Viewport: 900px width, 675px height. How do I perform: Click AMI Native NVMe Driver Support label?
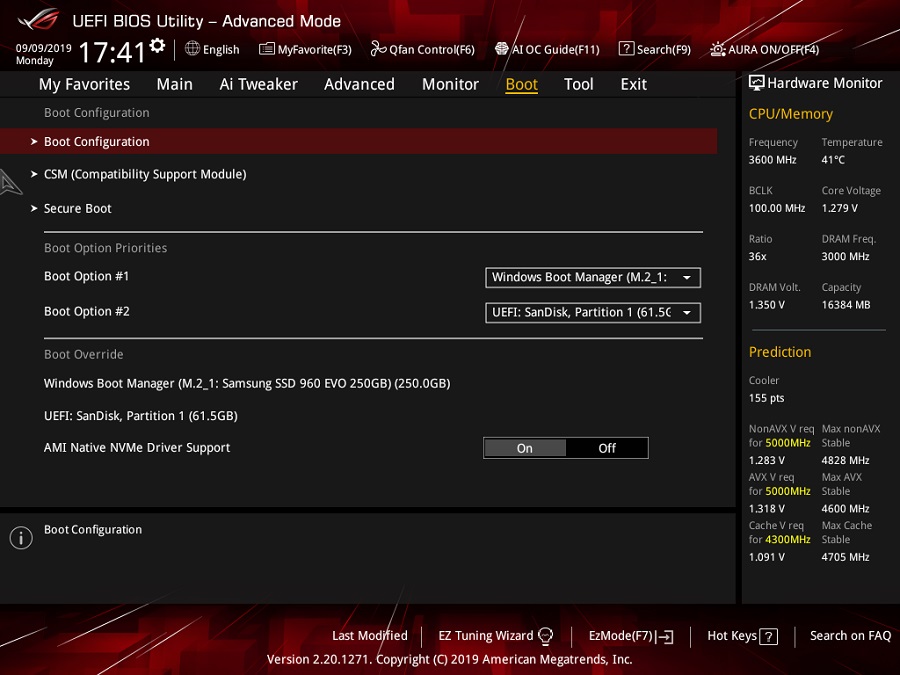click(137, 448)
